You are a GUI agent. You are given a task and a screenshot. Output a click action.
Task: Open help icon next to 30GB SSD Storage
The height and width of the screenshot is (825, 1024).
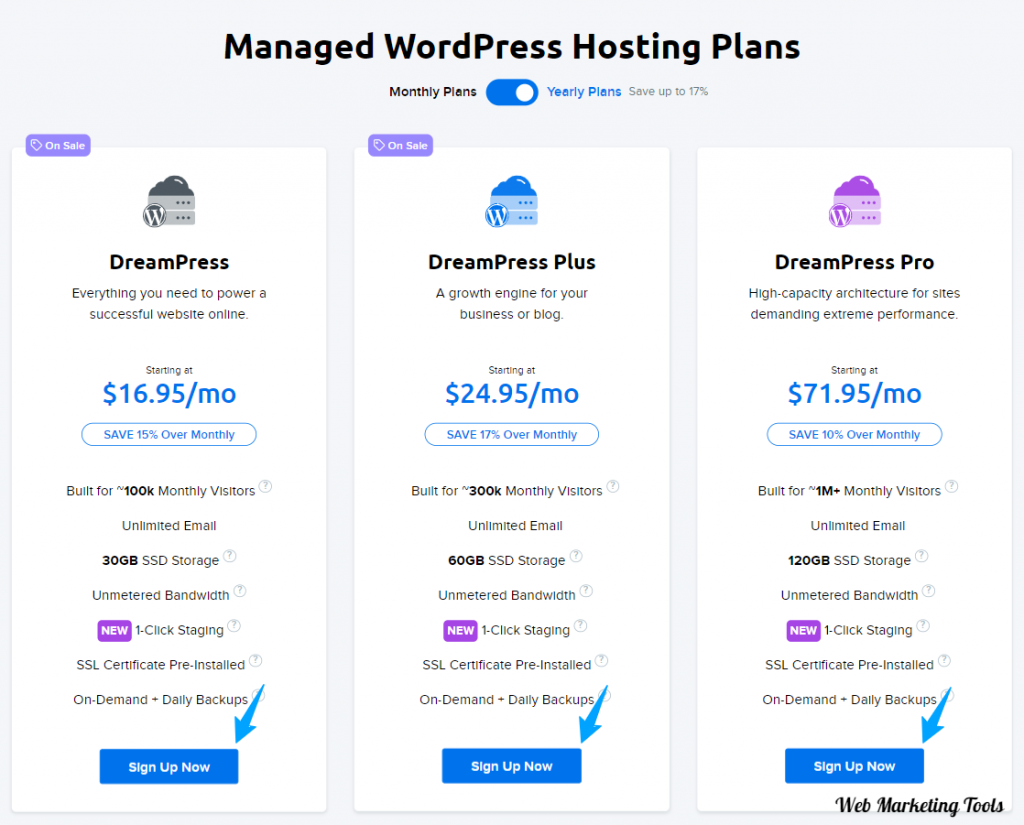click(x=229, y=556)
